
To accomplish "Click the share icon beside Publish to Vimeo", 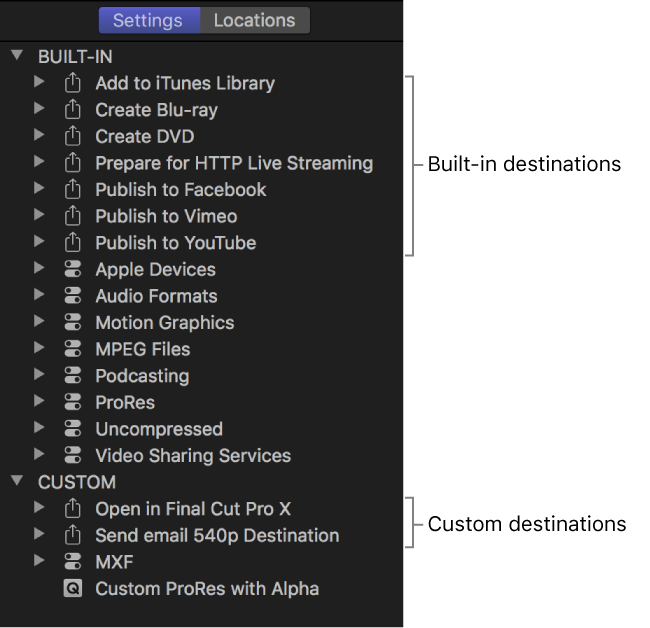I will click(x=73, y=215).
